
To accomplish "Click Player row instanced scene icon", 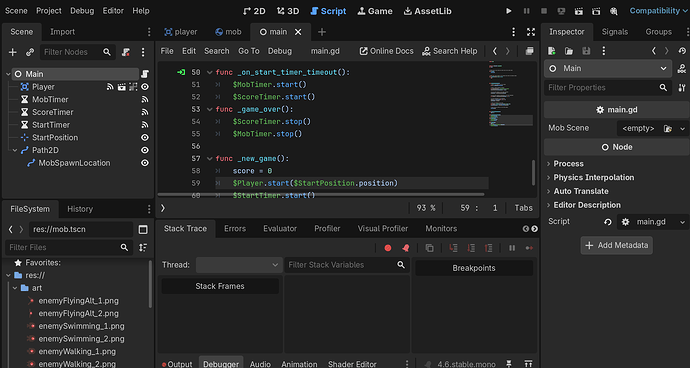I will coord(122,87).
